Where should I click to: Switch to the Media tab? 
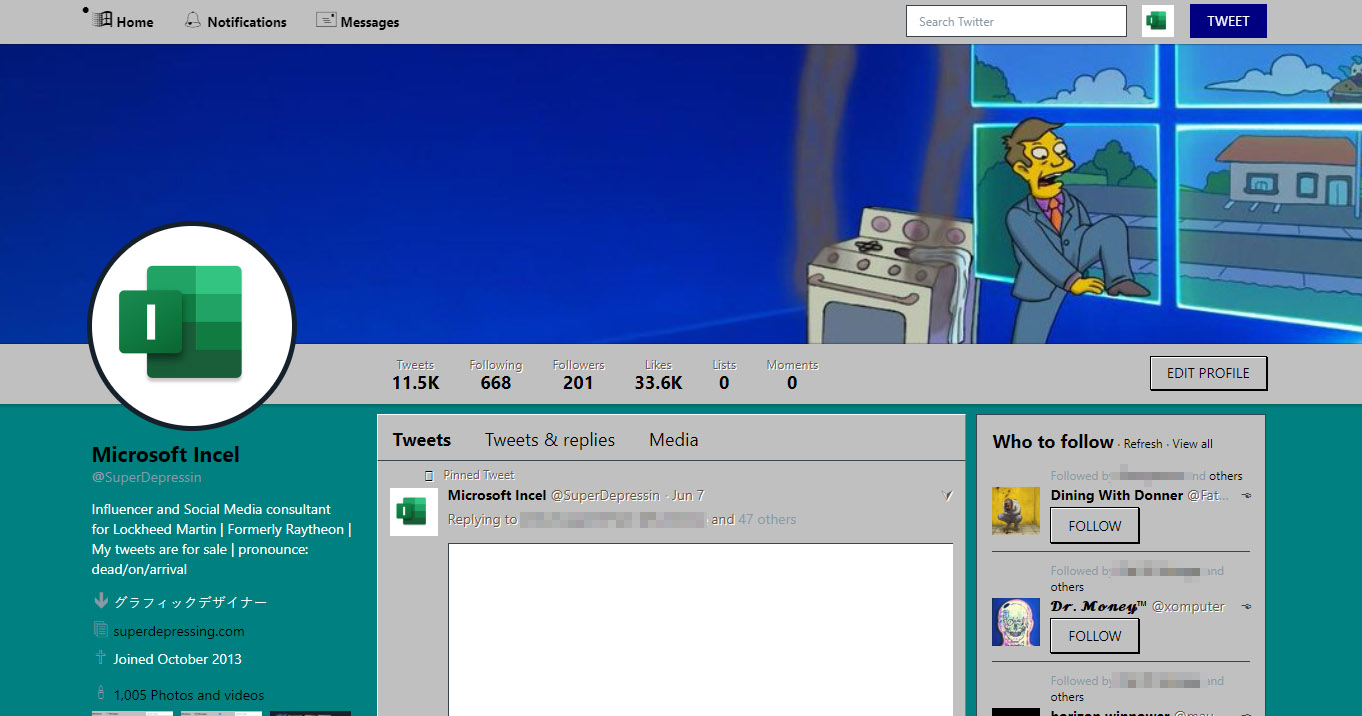tap(674, 440)
